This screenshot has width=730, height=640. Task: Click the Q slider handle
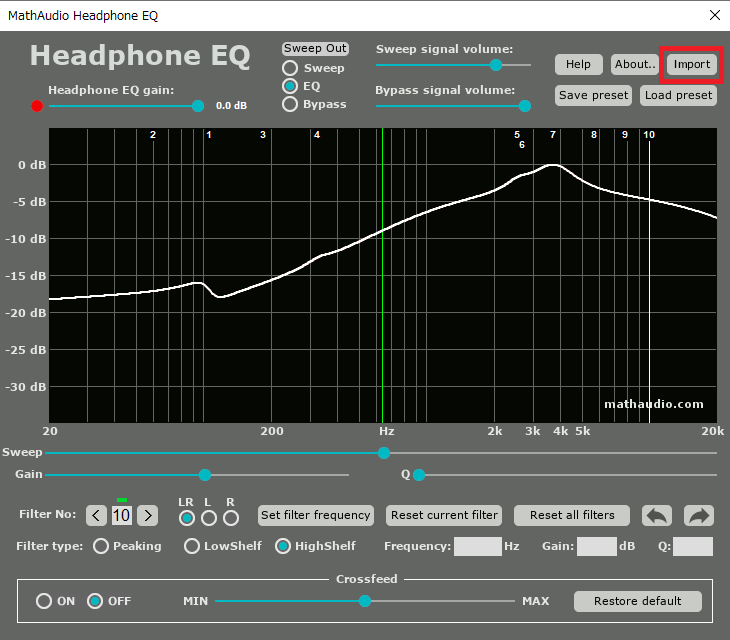coord(419,475)
